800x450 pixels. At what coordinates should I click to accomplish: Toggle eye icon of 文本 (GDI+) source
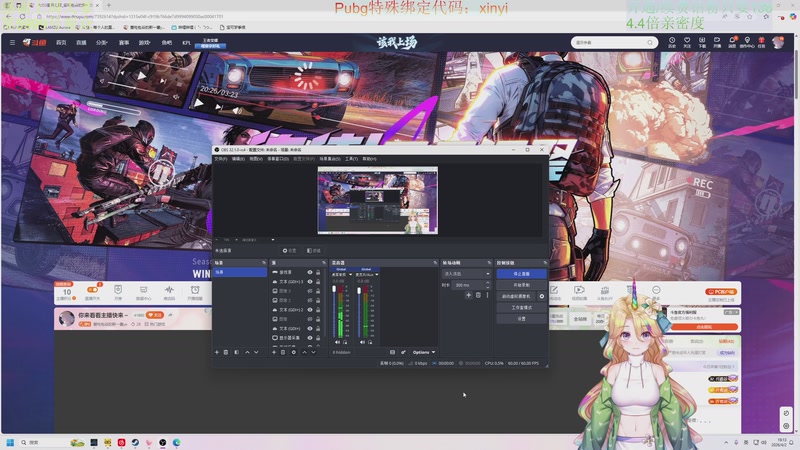[x=310, y=329]
